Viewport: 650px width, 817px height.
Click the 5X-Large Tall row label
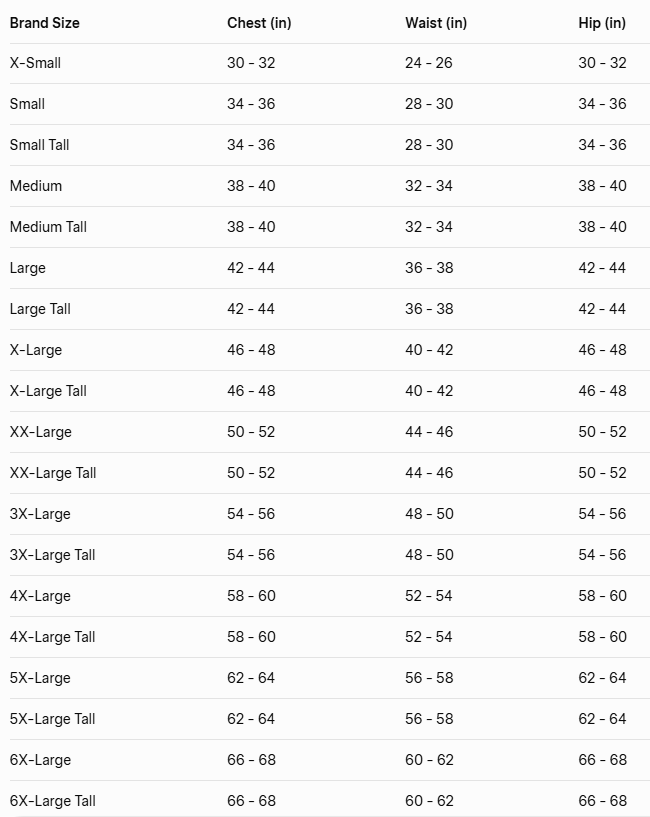point(53,719)
